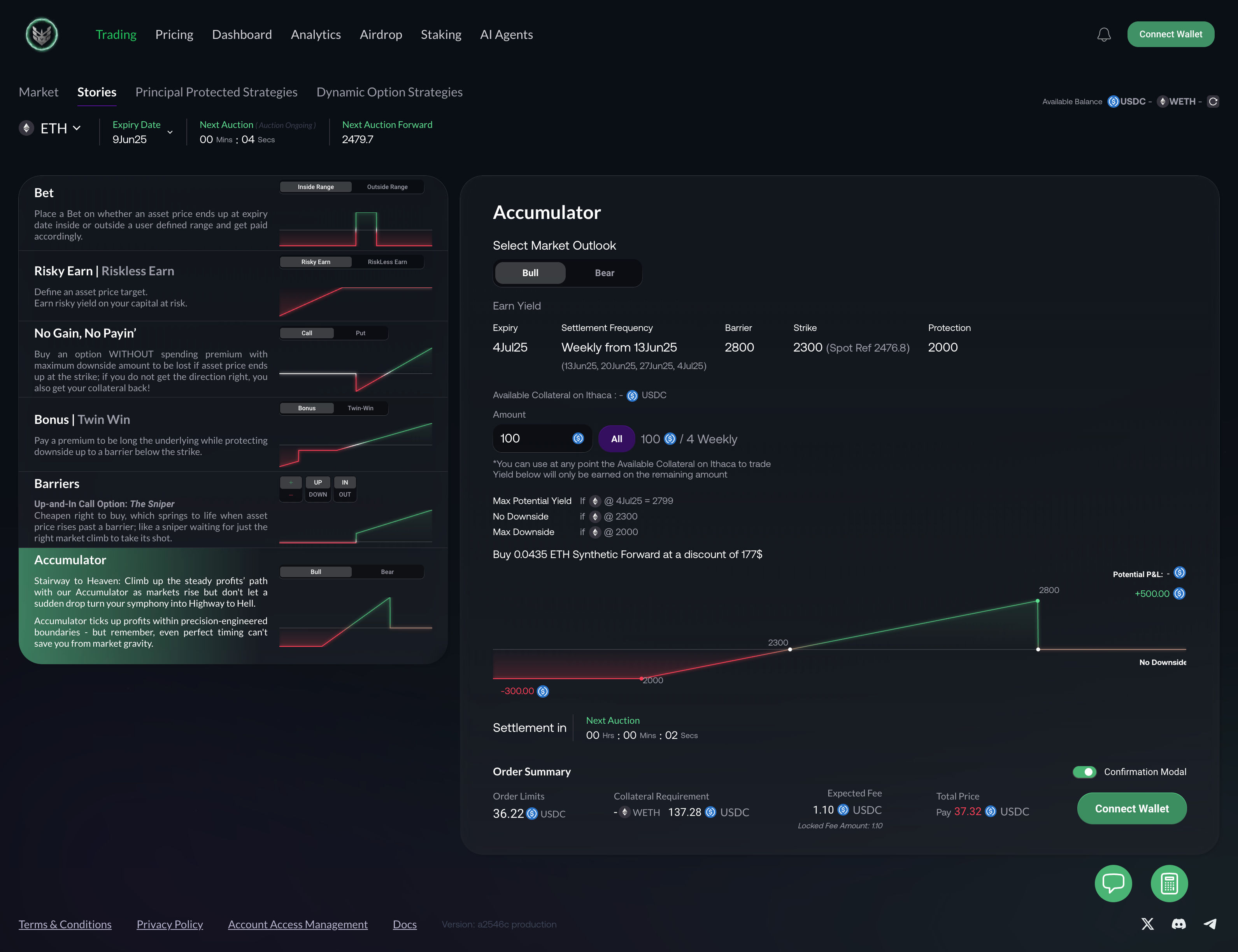This screenshot has height=952, width=1238.
Task: Open the Privacy Policy link
Action: pyautogui.click(x=170, y=924)
